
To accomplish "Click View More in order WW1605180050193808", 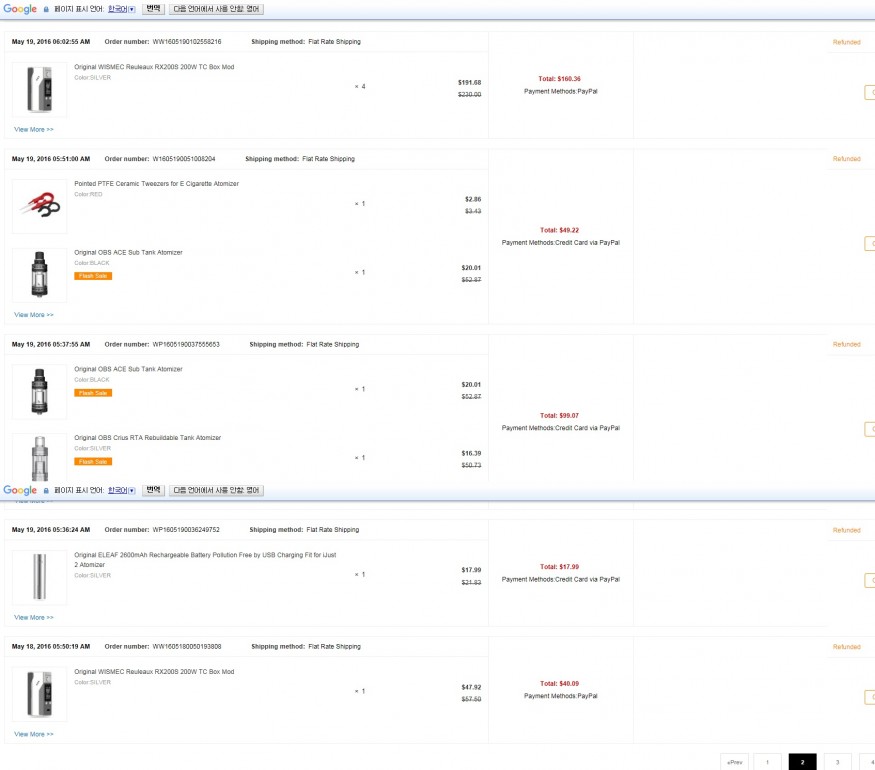I will click(33, 734).
